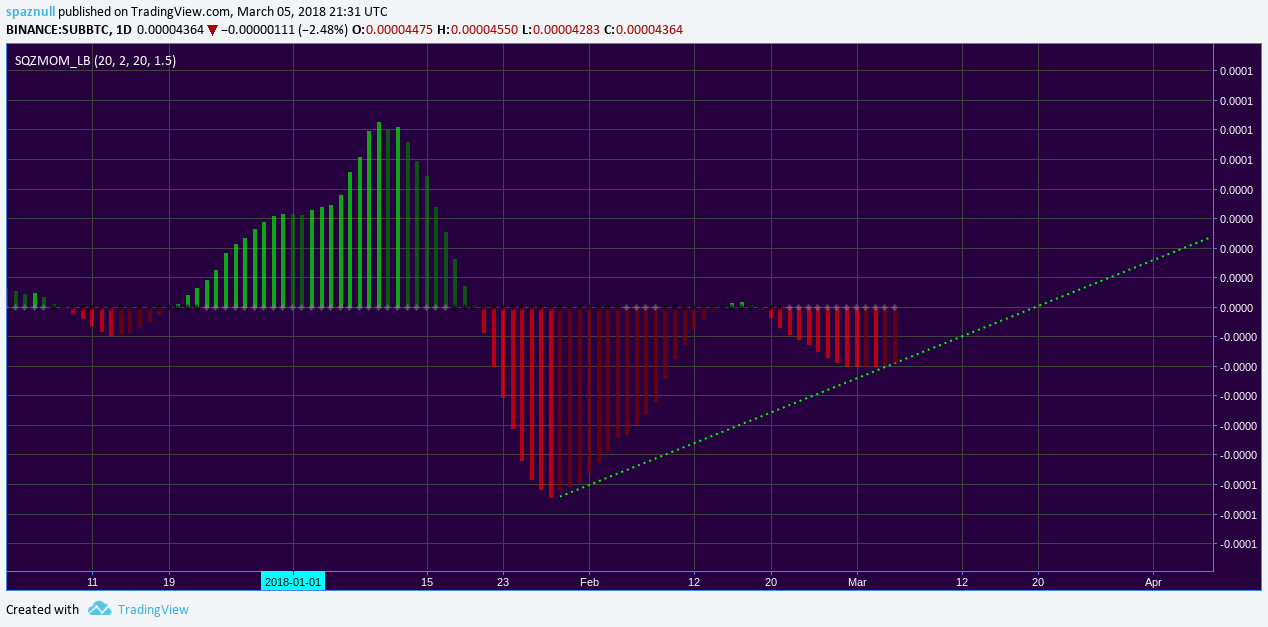Click the low price L:0.00004283
This screenshot has width=1268, height=627.
click(561, 30)
